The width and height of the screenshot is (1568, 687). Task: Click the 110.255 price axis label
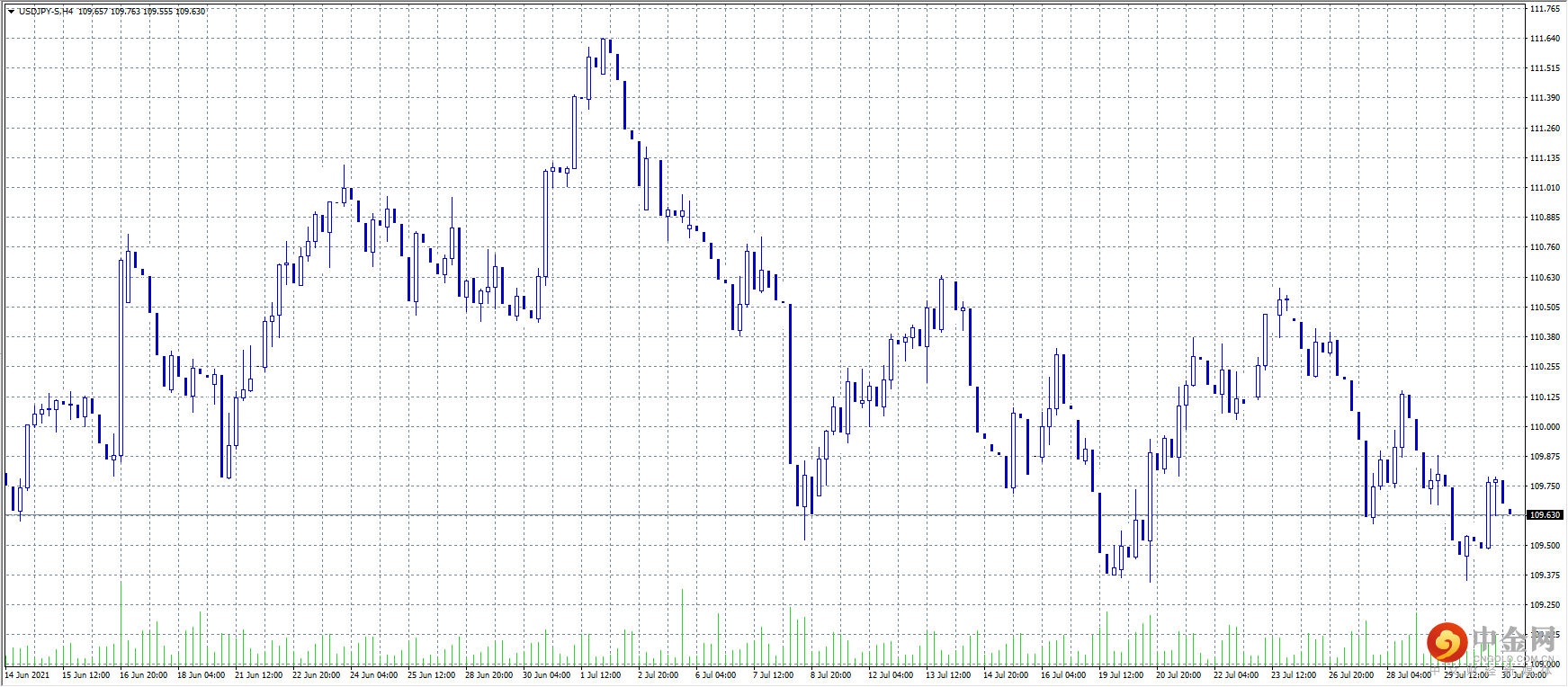1545,367
